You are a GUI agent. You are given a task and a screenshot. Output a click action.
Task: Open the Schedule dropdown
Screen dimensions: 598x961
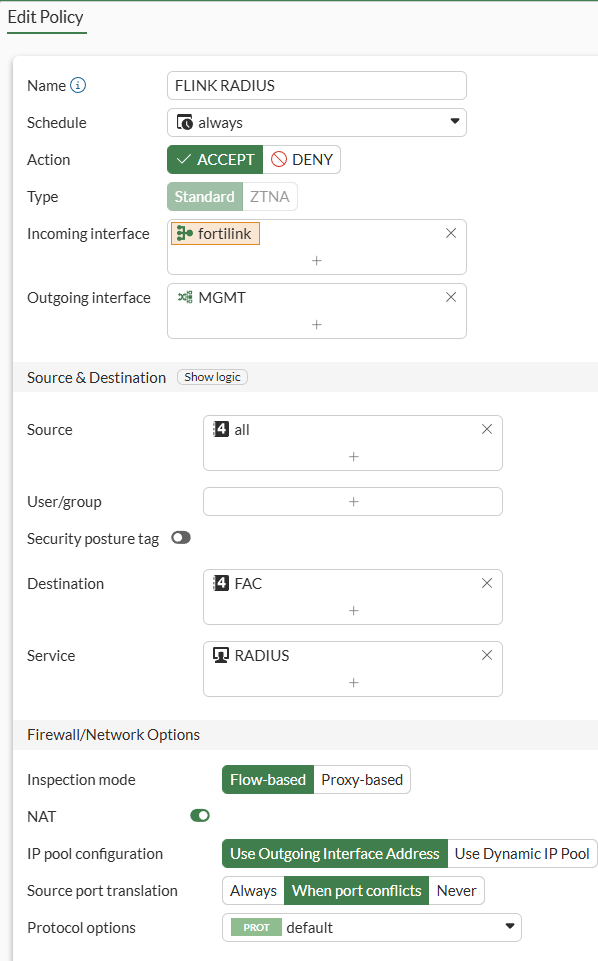coord(317,123)
